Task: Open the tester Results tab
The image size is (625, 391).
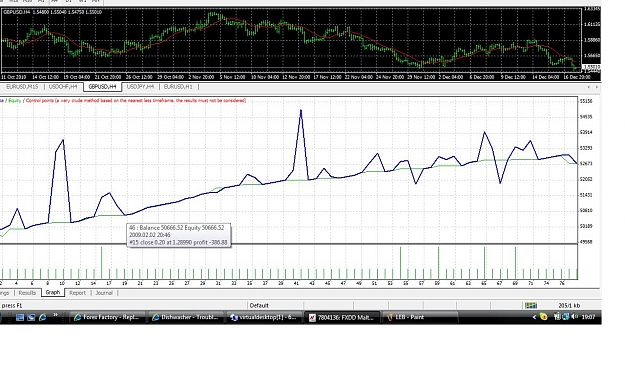Action: click(x=27, y=293)
